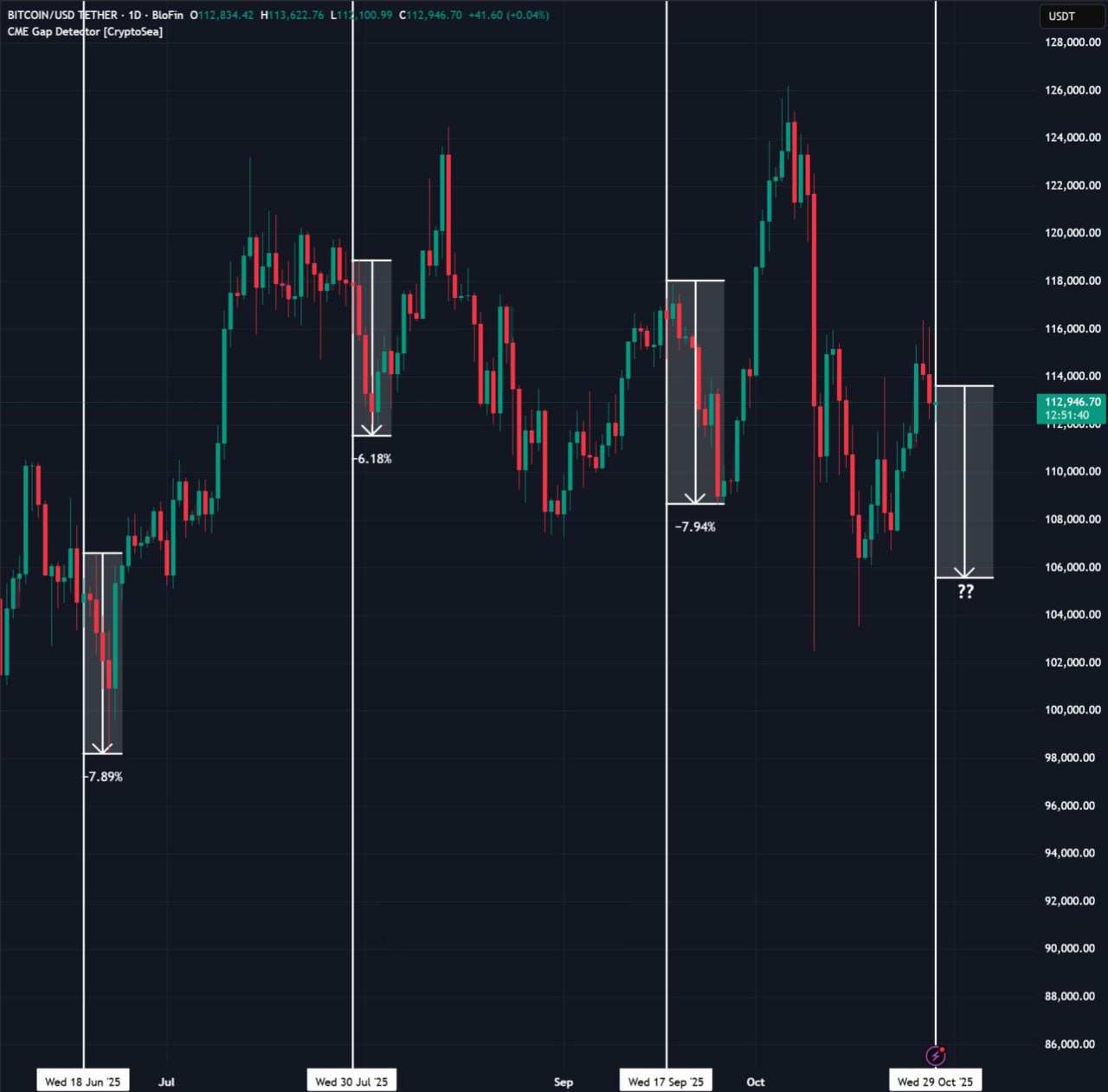Click the down arrowhead above the ?? label
Screen dimensions: 1108x1092
(x=964, y=572)
